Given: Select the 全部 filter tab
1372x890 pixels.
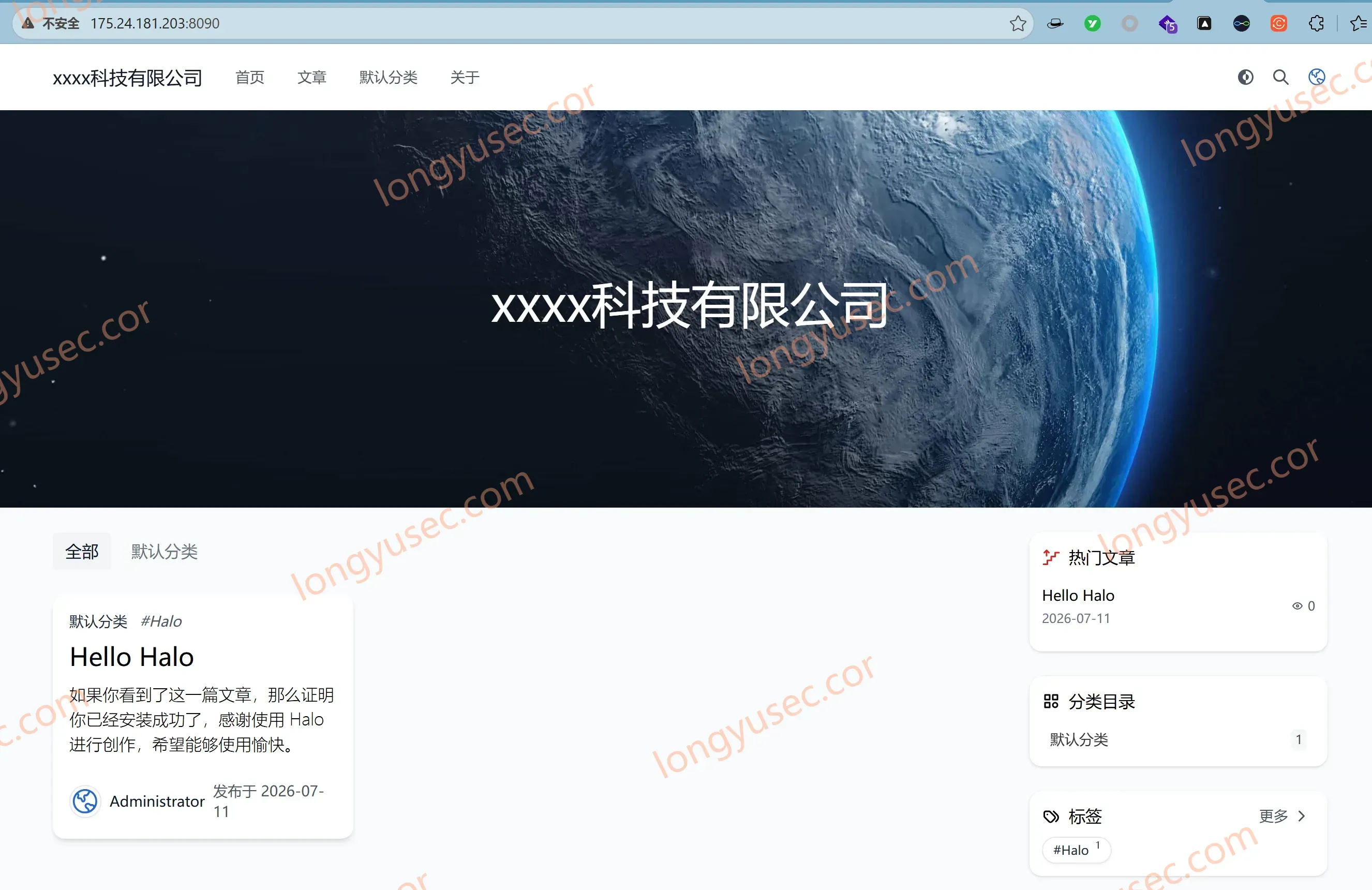Looking at the screenshot, I should coord(82,552).
